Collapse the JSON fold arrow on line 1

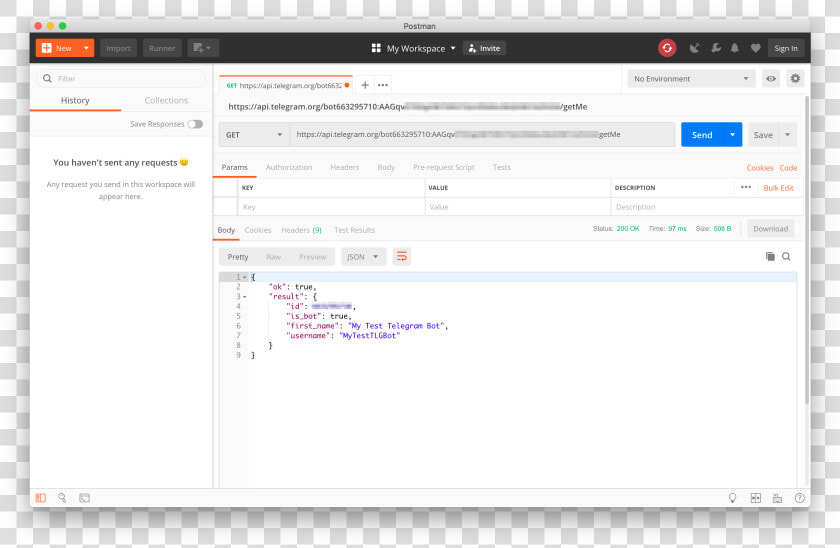[245, 277]
